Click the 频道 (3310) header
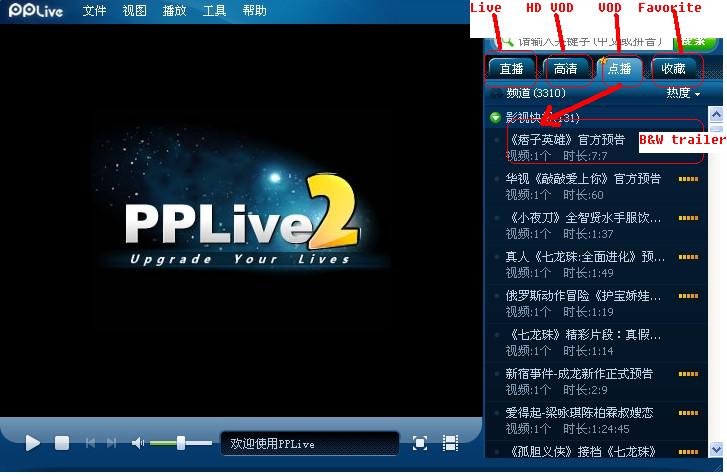The image size is (727, 476). pyautogui.click(x=536, y=93)
